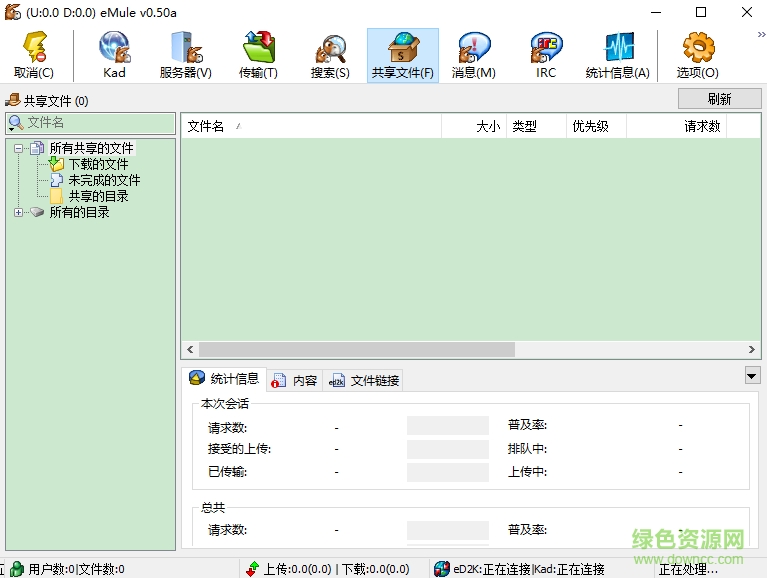The height and width of the screenshot is (578, 767).
Task: Maximize the eMule window
Action: coord(701,12)
